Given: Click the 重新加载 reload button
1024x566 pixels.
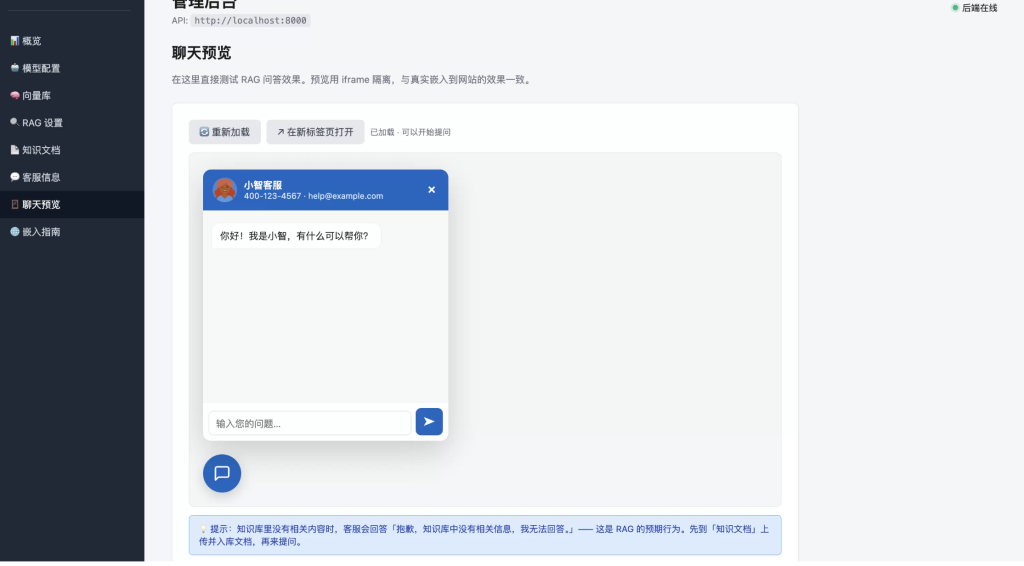Looking at the screenshot, I should tap(225, 132).
